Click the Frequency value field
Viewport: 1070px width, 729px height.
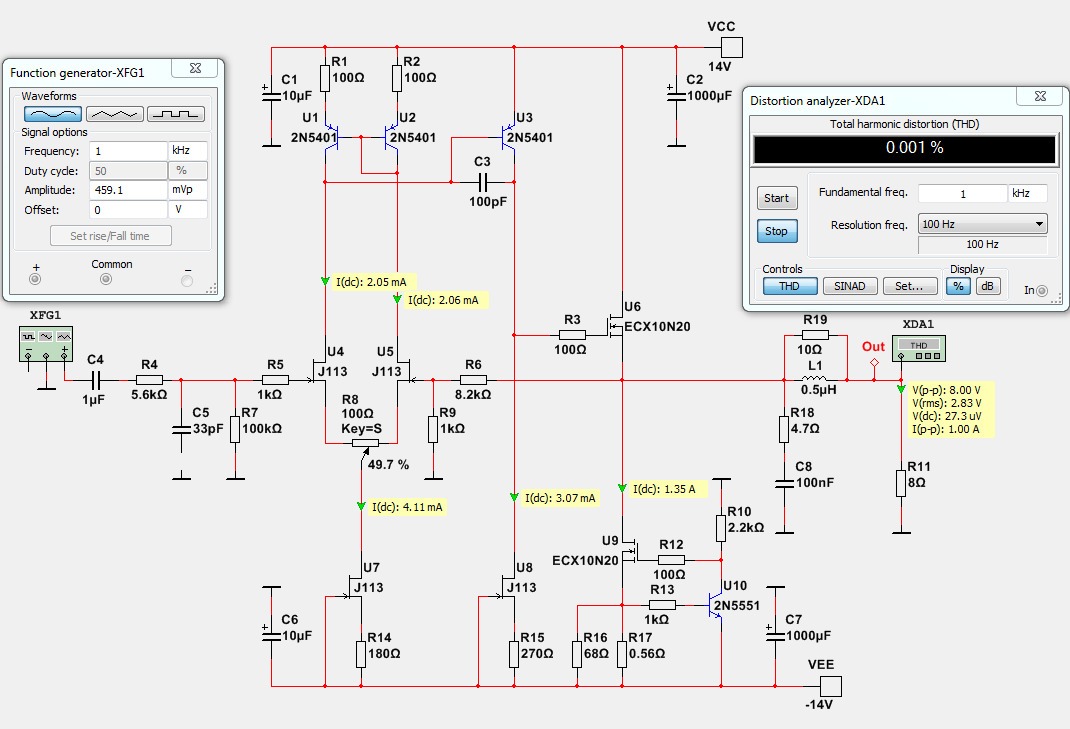128,151
